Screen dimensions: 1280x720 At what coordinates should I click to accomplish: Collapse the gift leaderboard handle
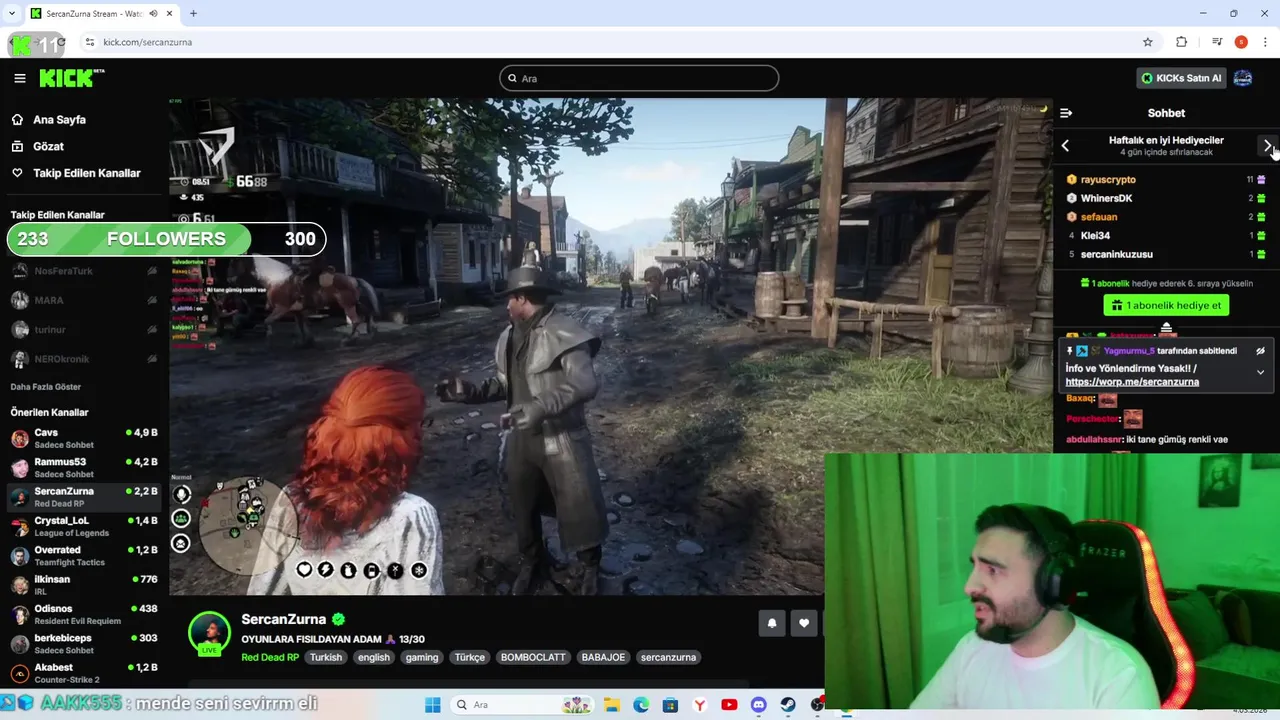1166,327
